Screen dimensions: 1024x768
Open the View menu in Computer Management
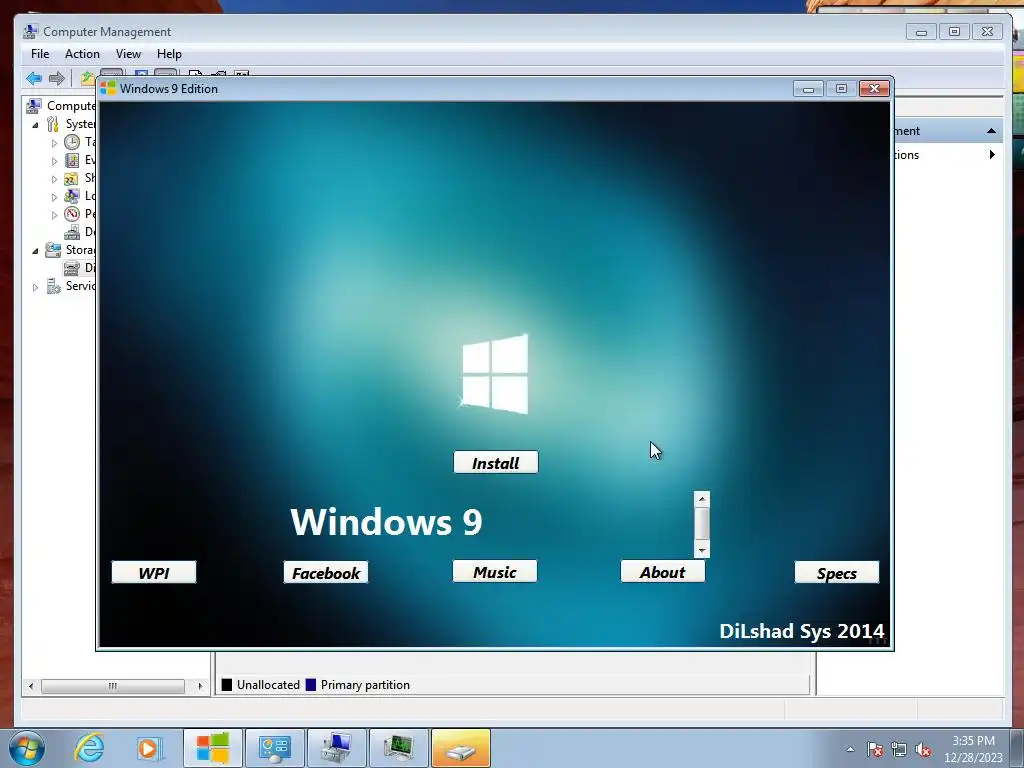point(128,54)
